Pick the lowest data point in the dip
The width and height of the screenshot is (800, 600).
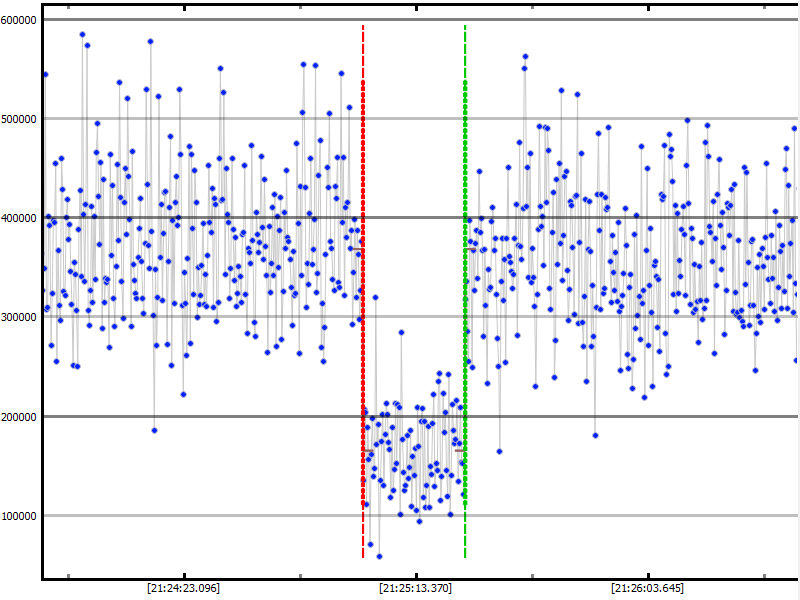tap(379, 556)
